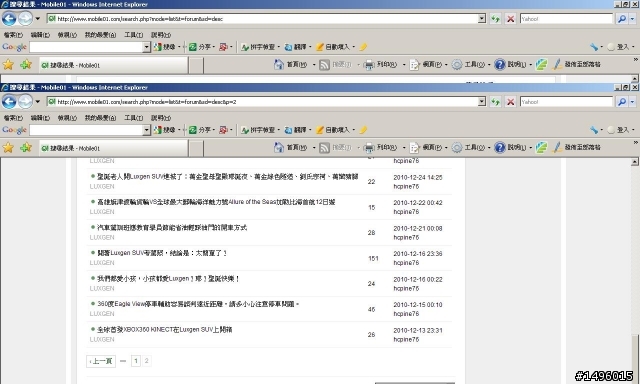Expand Home button dropdown arrow in front window
Image resolution: width=640 pixels, height=384 pixels.
point(314,147)
